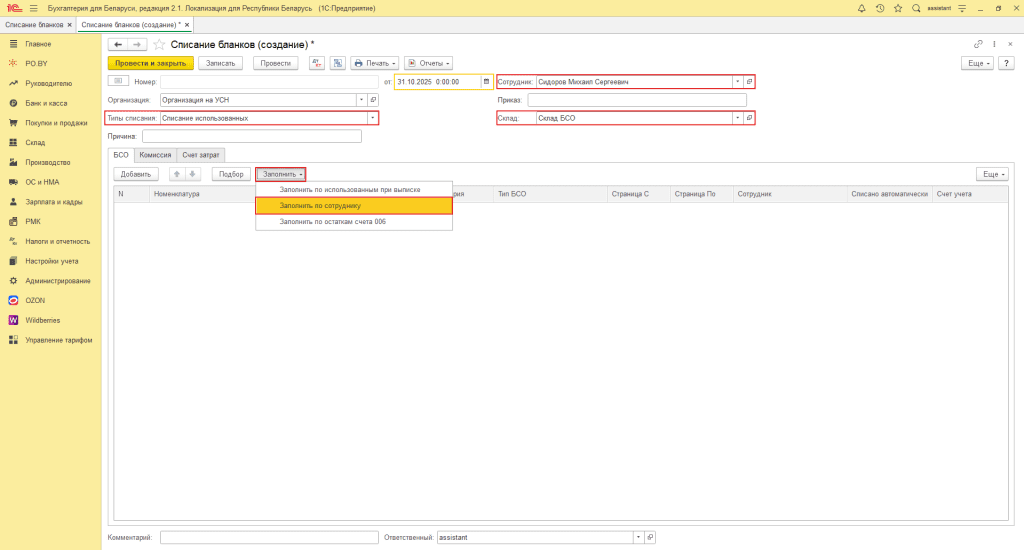The width and height of the screenshot is (1024, 550).
Task: Open calendar picker for date field
Action: point(487,82)
